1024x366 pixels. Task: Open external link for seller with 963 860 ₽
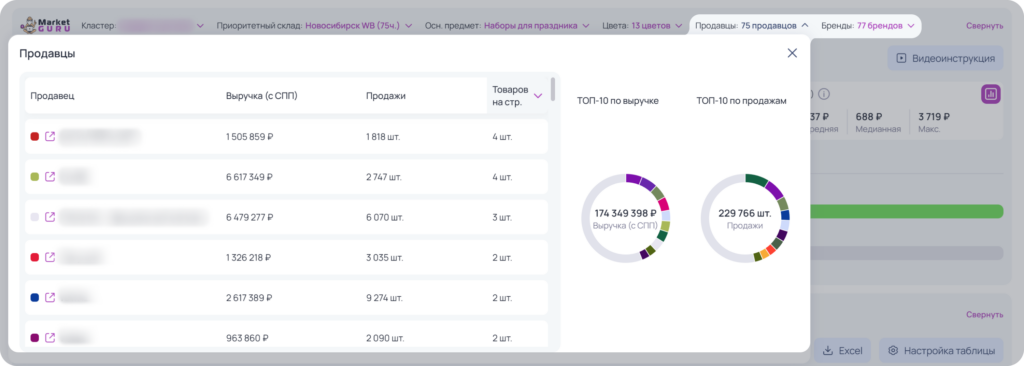[50, 337]
